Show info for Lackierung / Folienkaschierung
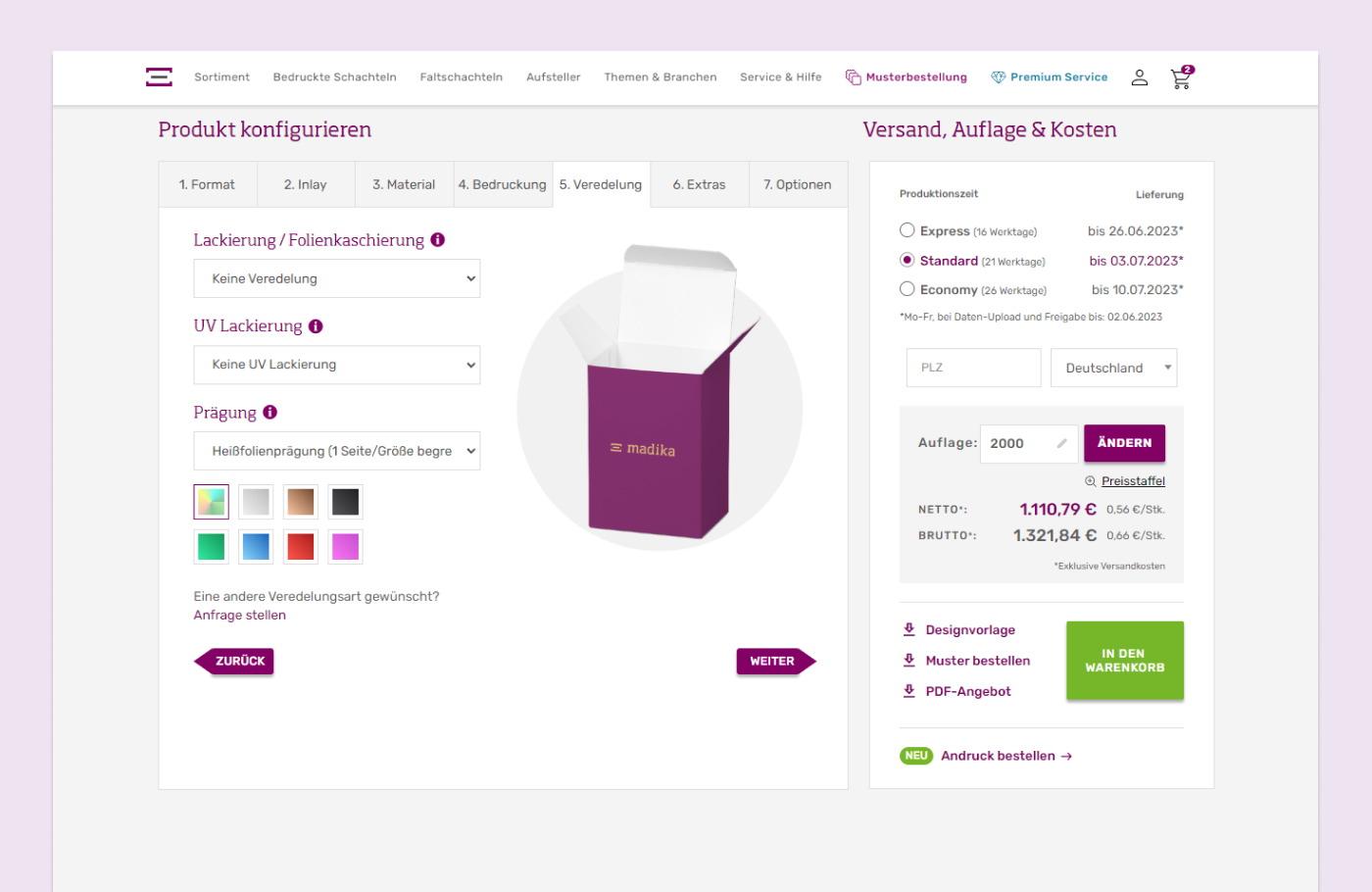Viewport: 1372px width, 892px height. point(438,240)
